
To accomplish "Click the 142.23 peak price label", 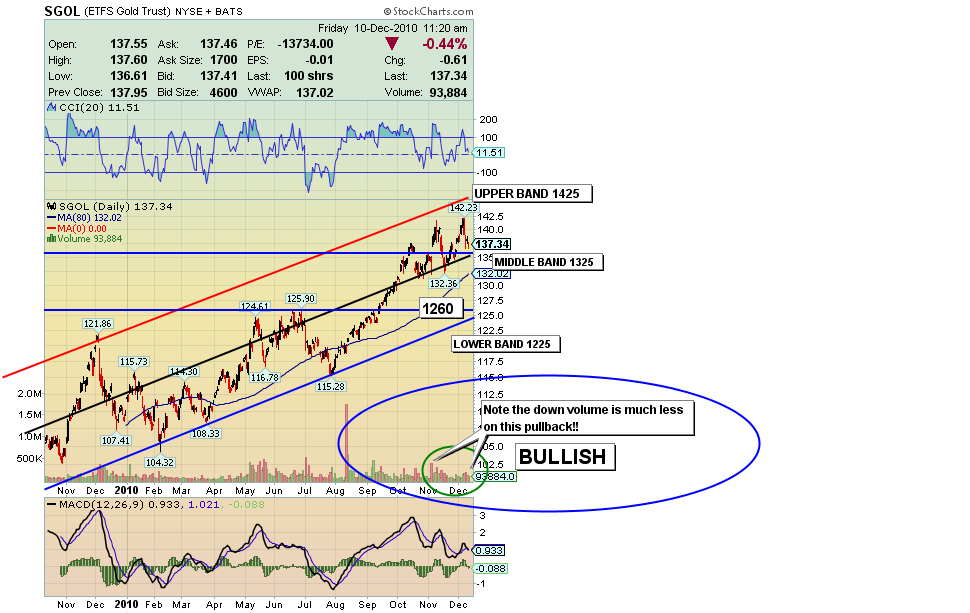I will pyautogui.click(x=463, y=208).
